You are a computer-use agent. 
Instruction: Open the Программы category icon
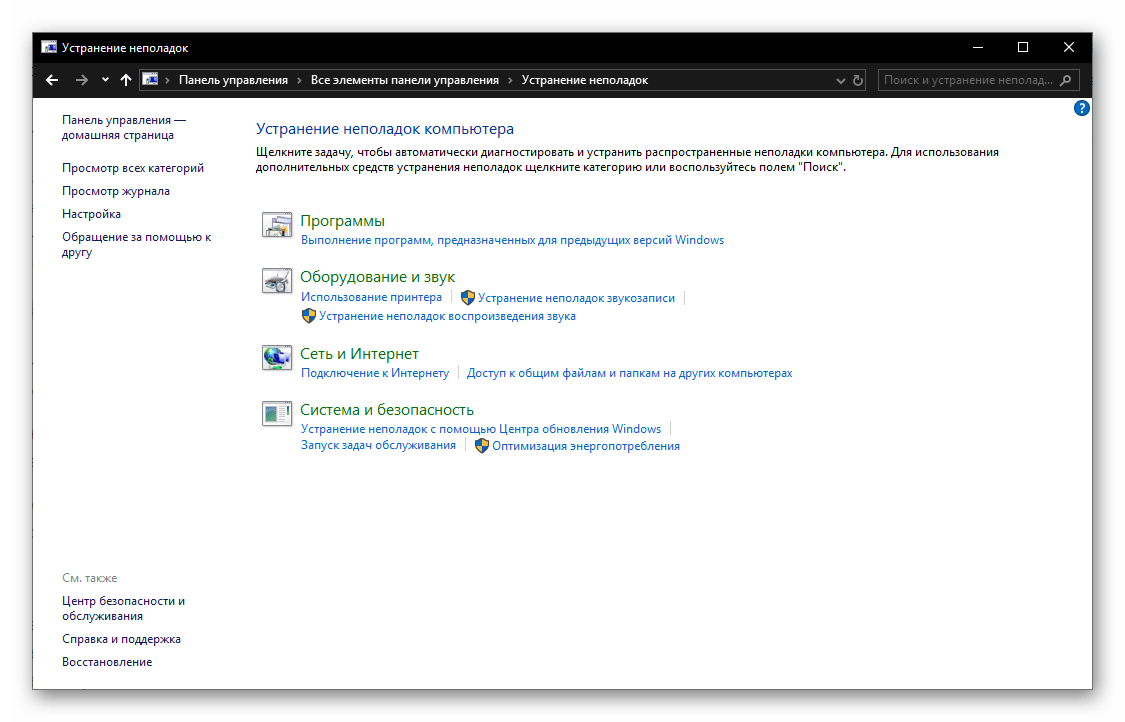tap(277, 225)
